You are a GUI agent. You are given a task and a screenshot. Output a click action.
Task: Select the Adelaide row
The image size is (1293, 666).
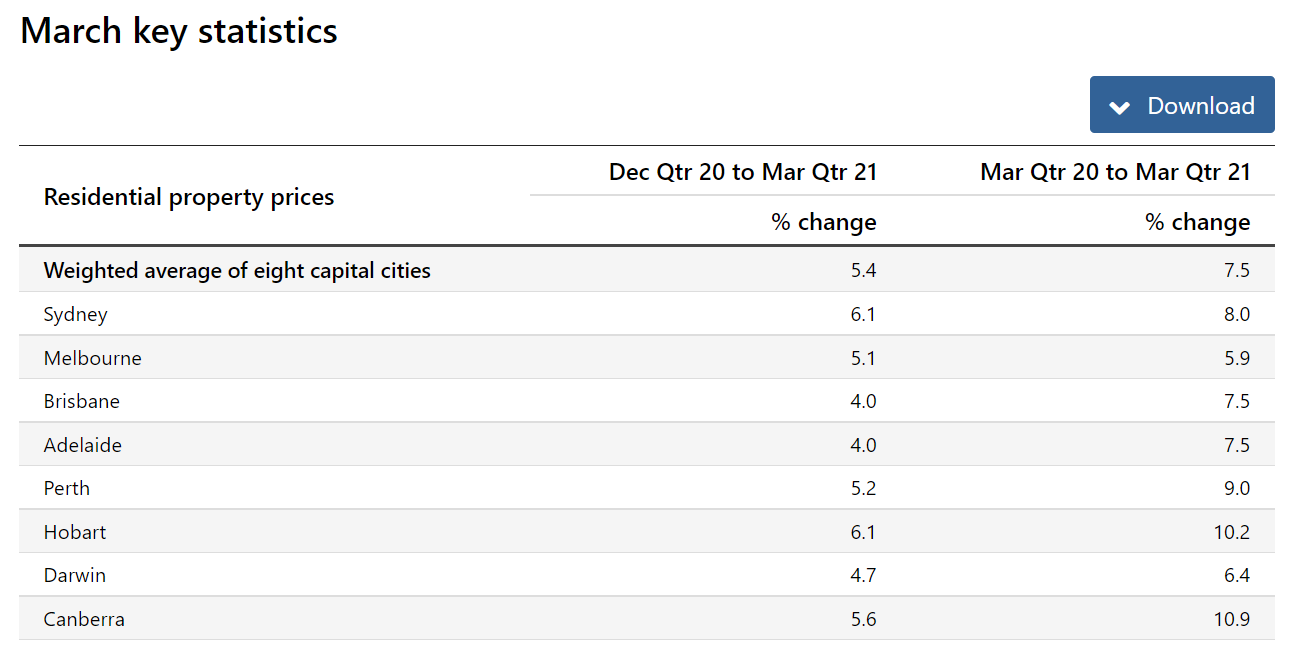point(82,444)
